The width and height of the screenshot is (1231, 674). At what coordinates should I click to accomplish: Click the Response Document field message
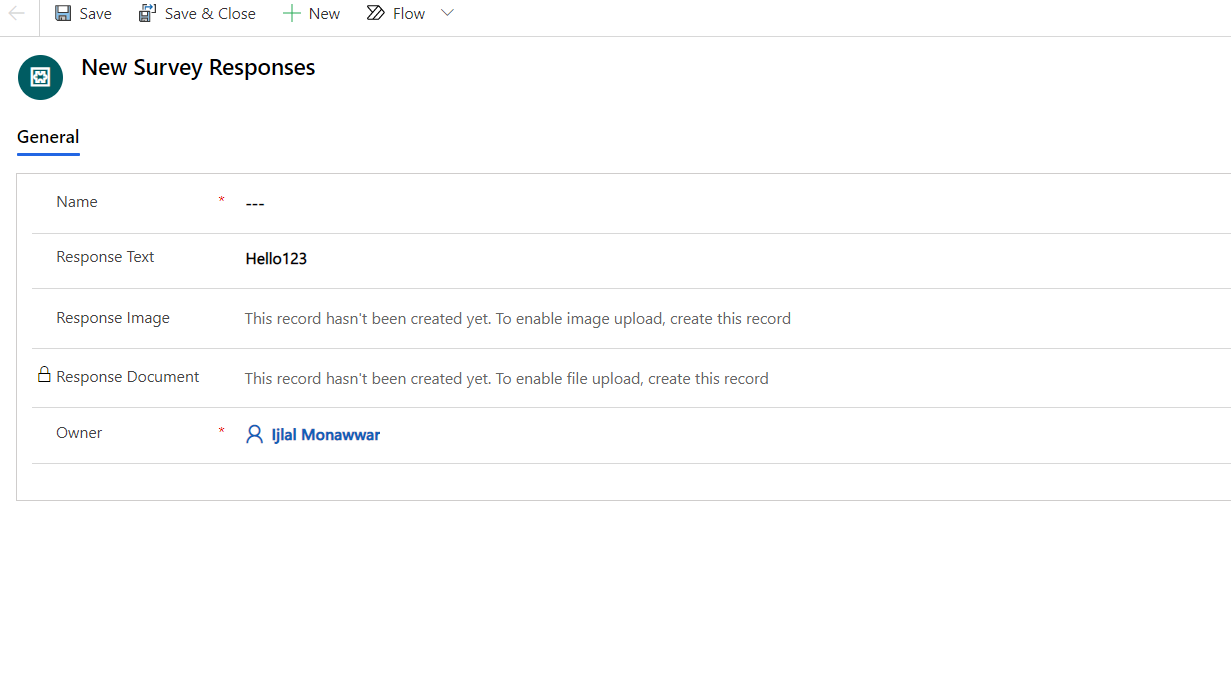coord(508,378)
